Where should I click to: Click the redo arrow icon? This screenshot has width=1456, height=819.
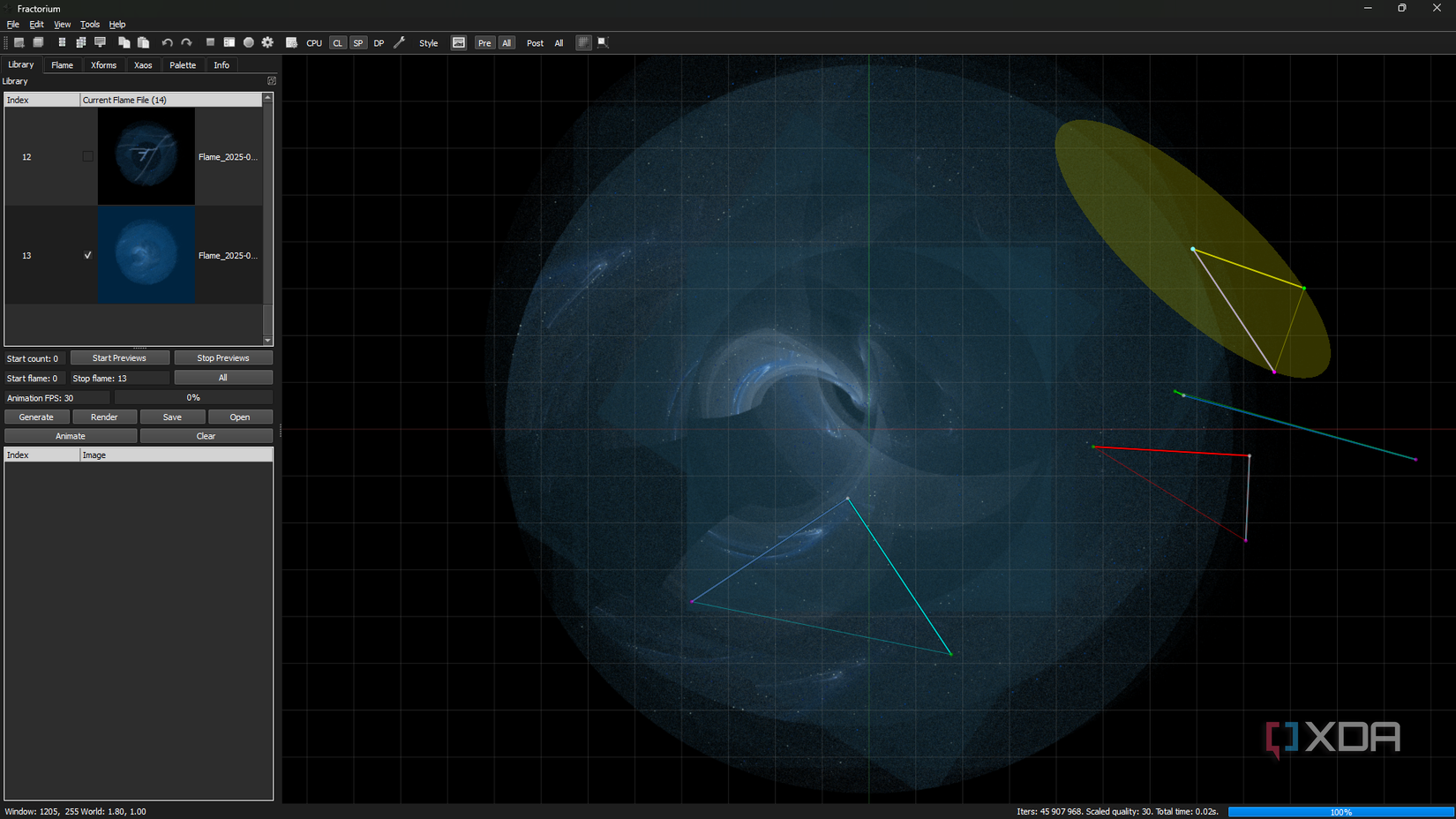pyautogui.click(x=186, y=42)
